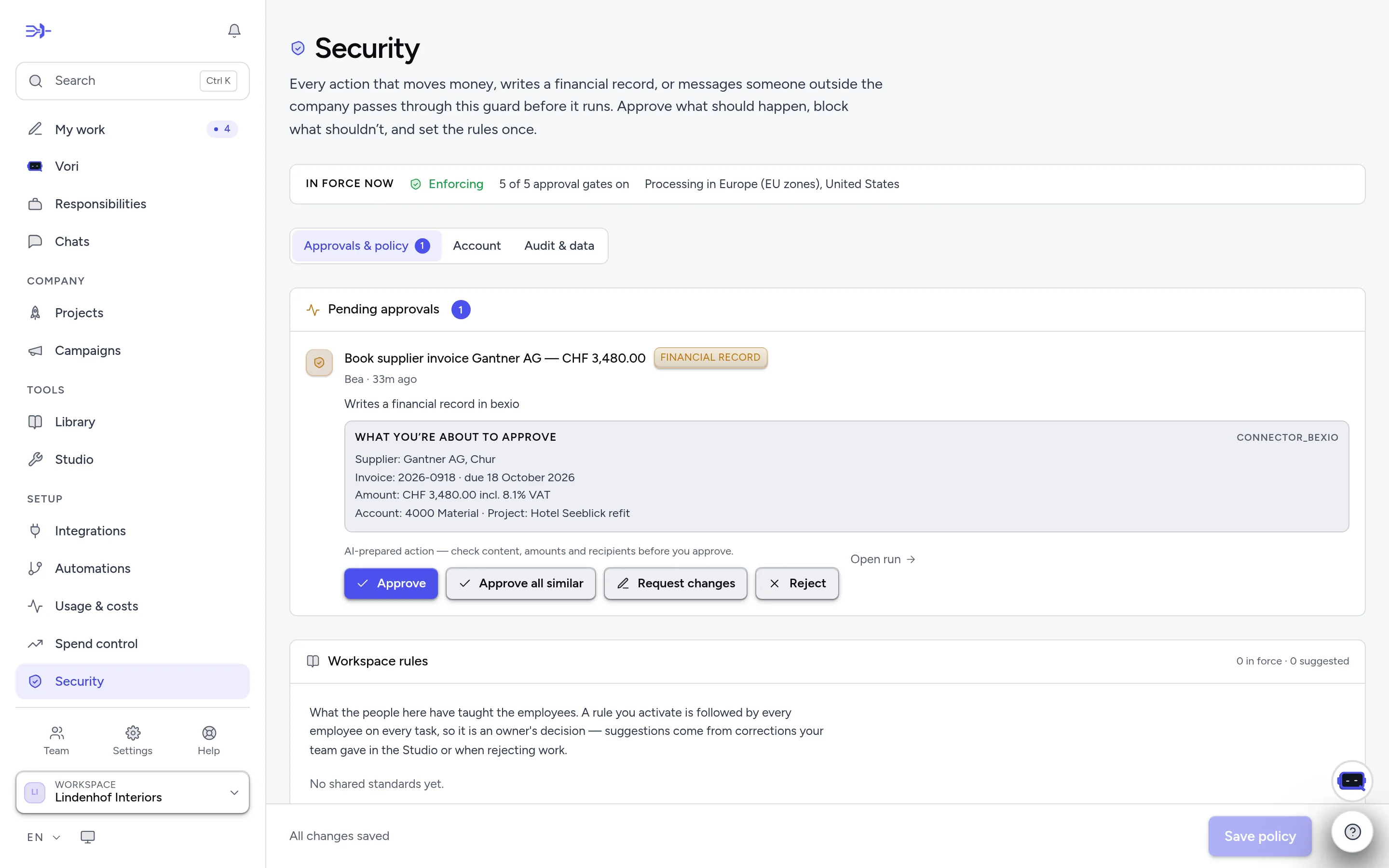The height and width of the screenshot is (868, 1389).
Task: Switch to the Account tab
Action: (477, 246)
